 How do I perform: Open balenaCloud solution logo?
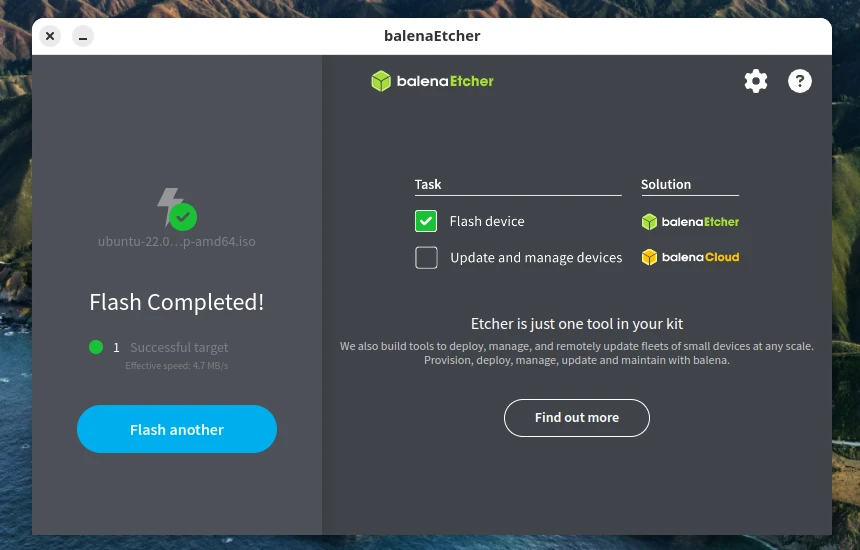click(690, 257)
